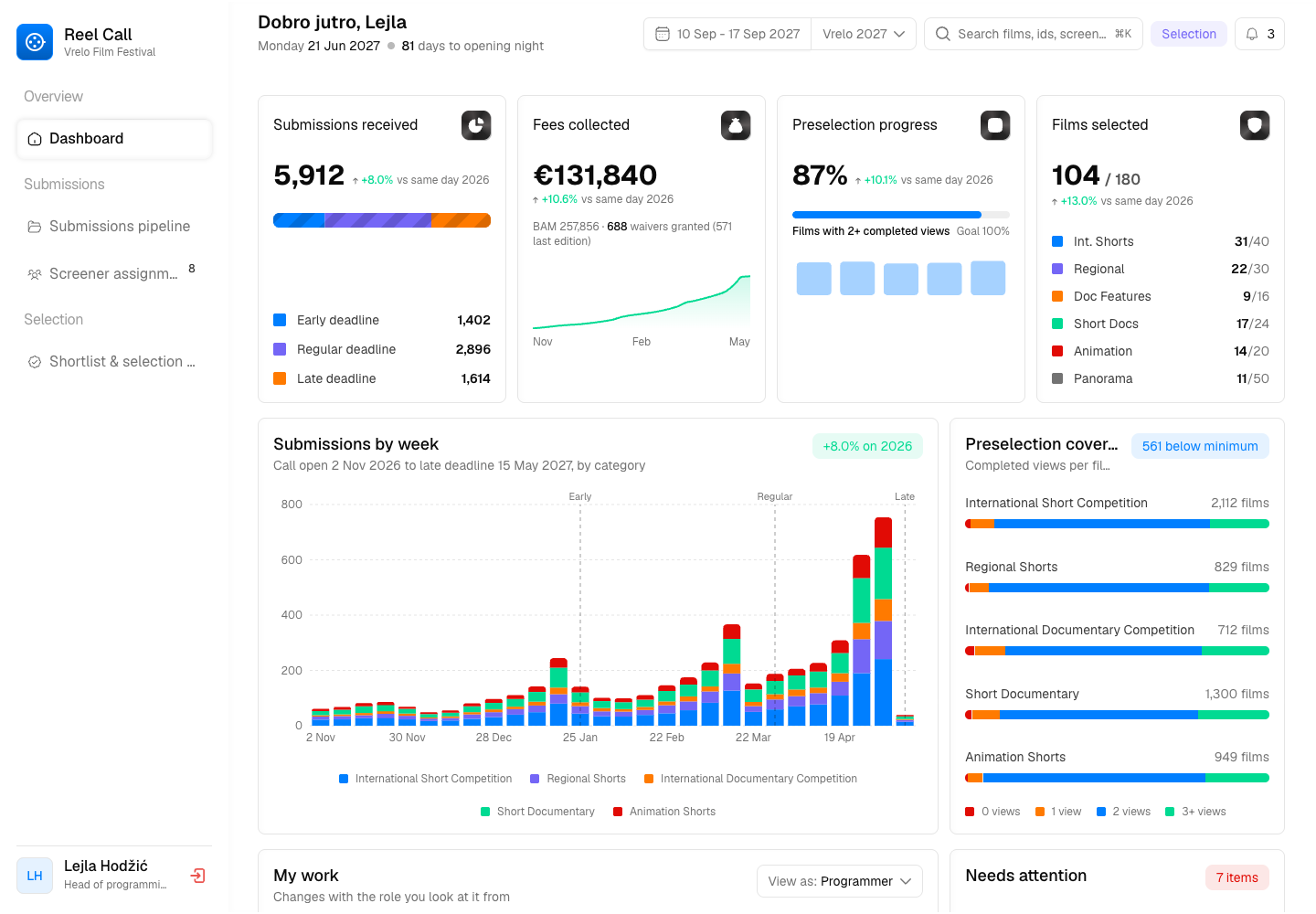
Task: Toggle Short Documentary legend entry
Action: coord(537,812)
